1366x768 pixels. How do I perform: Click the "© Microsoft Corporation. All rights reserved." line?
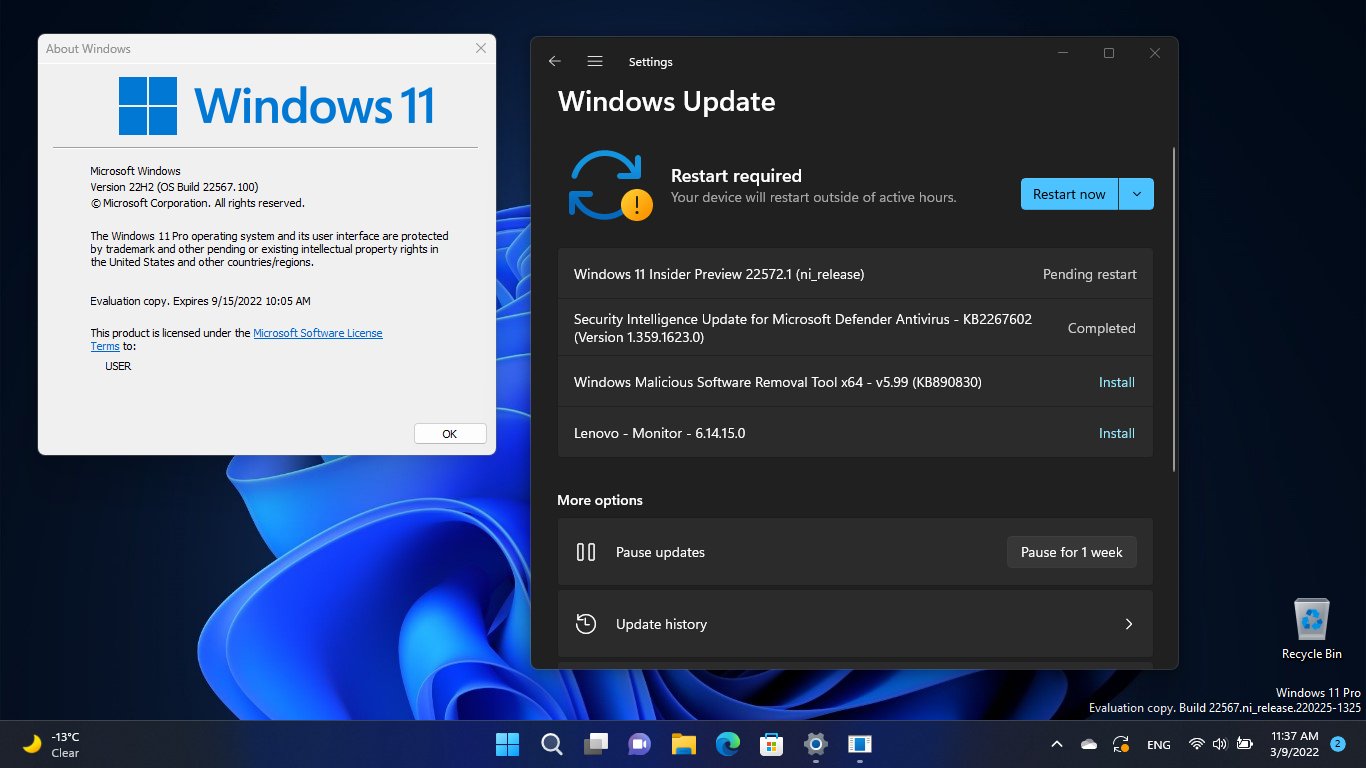click(x=197, y=203)
